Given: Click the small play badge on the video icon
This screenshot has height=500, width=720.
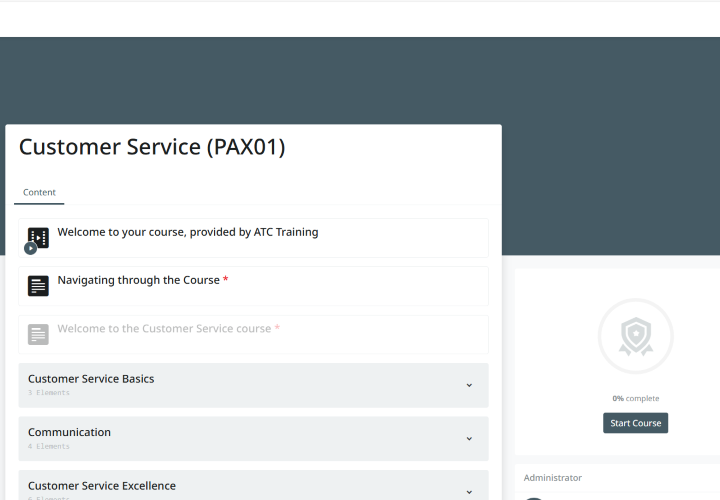Looking at the screenshot, I should (x=31, y=248).
